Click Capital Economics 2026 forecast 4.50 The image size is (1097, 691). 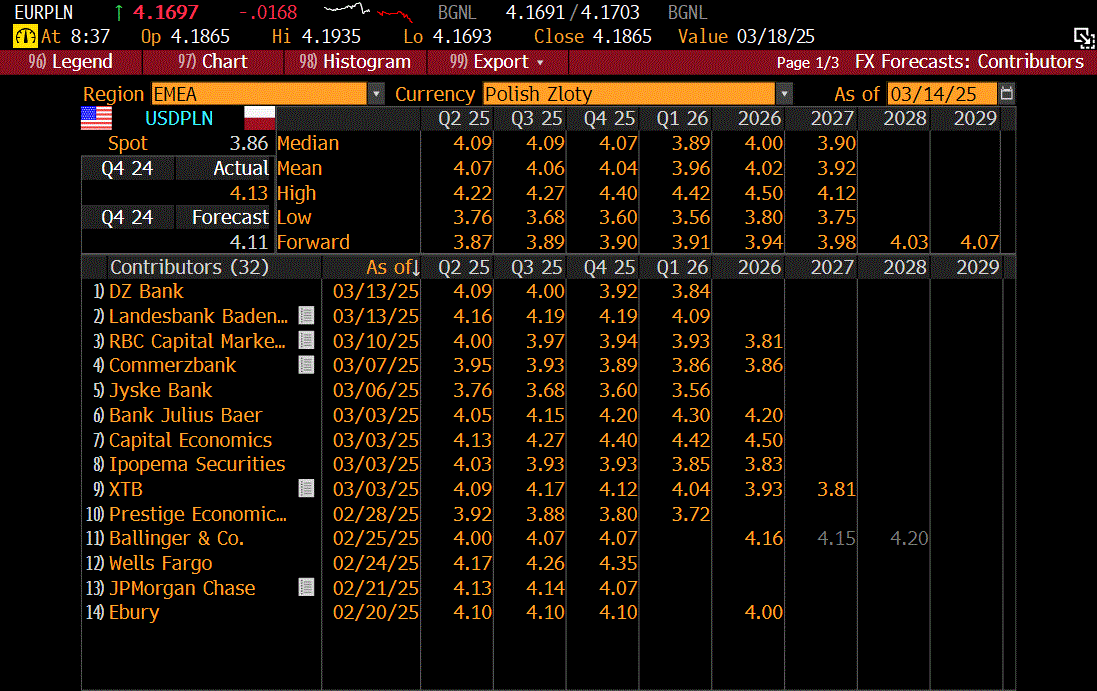click(x=763, y=440)
